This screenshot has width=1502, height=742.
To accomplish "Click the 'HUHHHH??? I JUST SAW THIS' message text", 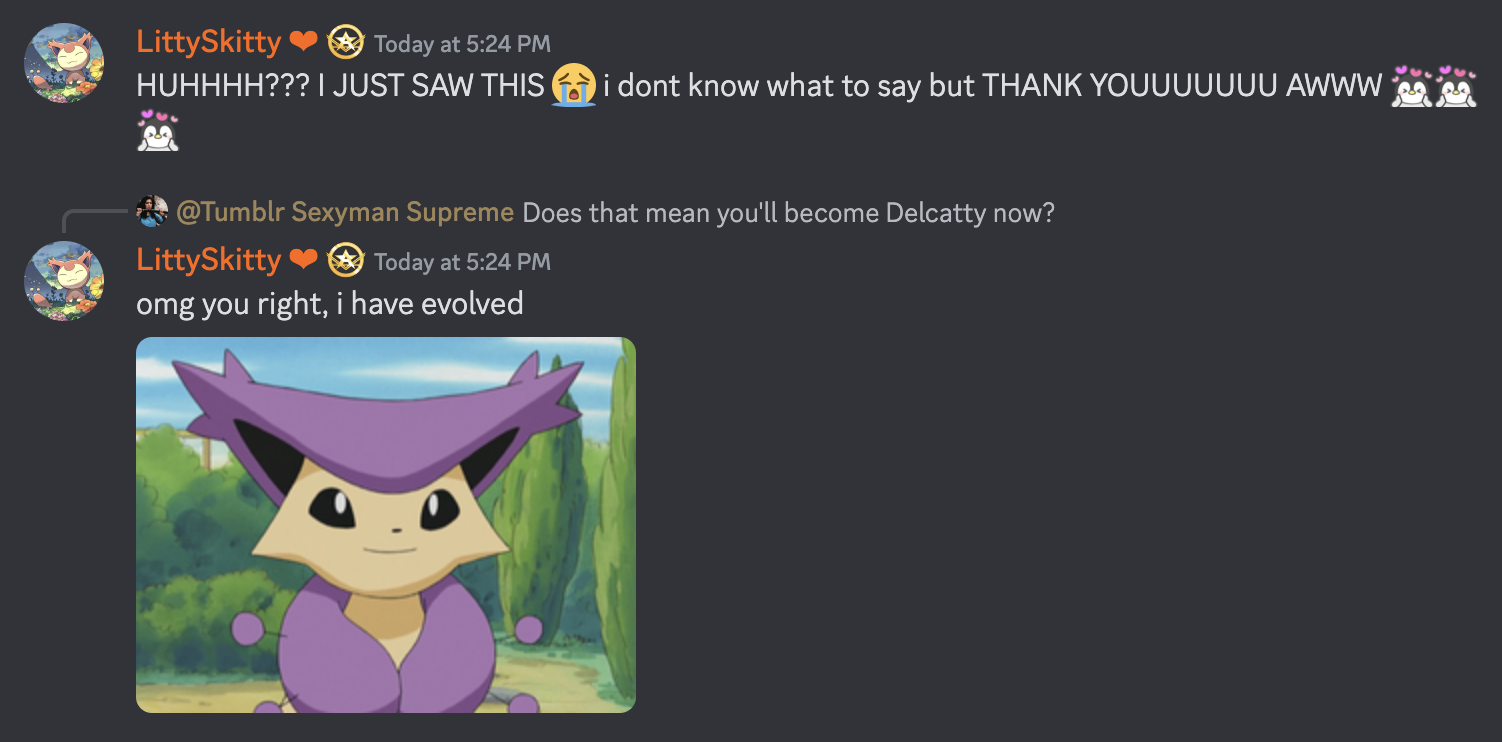I will coord(341,86).
